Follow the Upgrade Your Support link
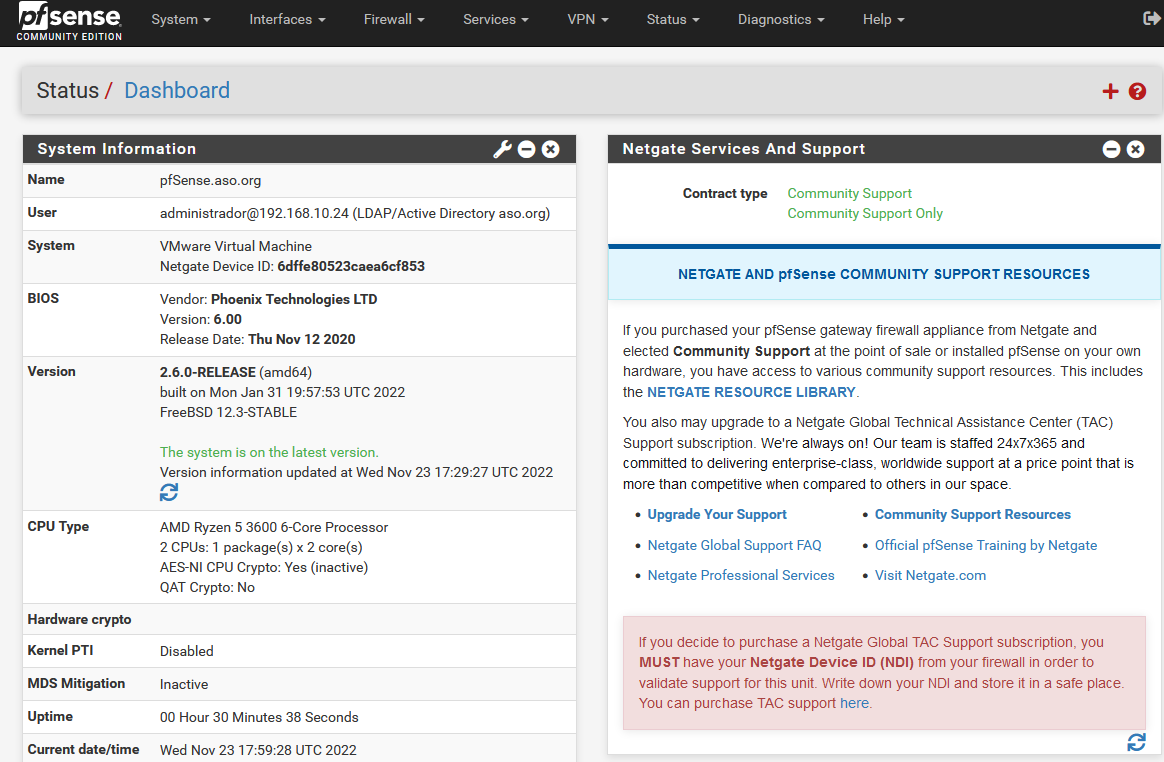Screen dimensions: 1164x762 [x=717, y=514]
